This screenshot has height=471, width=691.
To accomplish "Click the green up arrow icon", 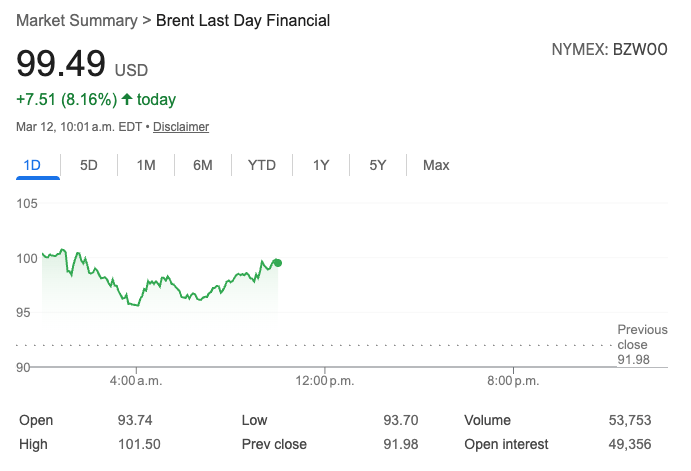I will (x=126, y=99).
